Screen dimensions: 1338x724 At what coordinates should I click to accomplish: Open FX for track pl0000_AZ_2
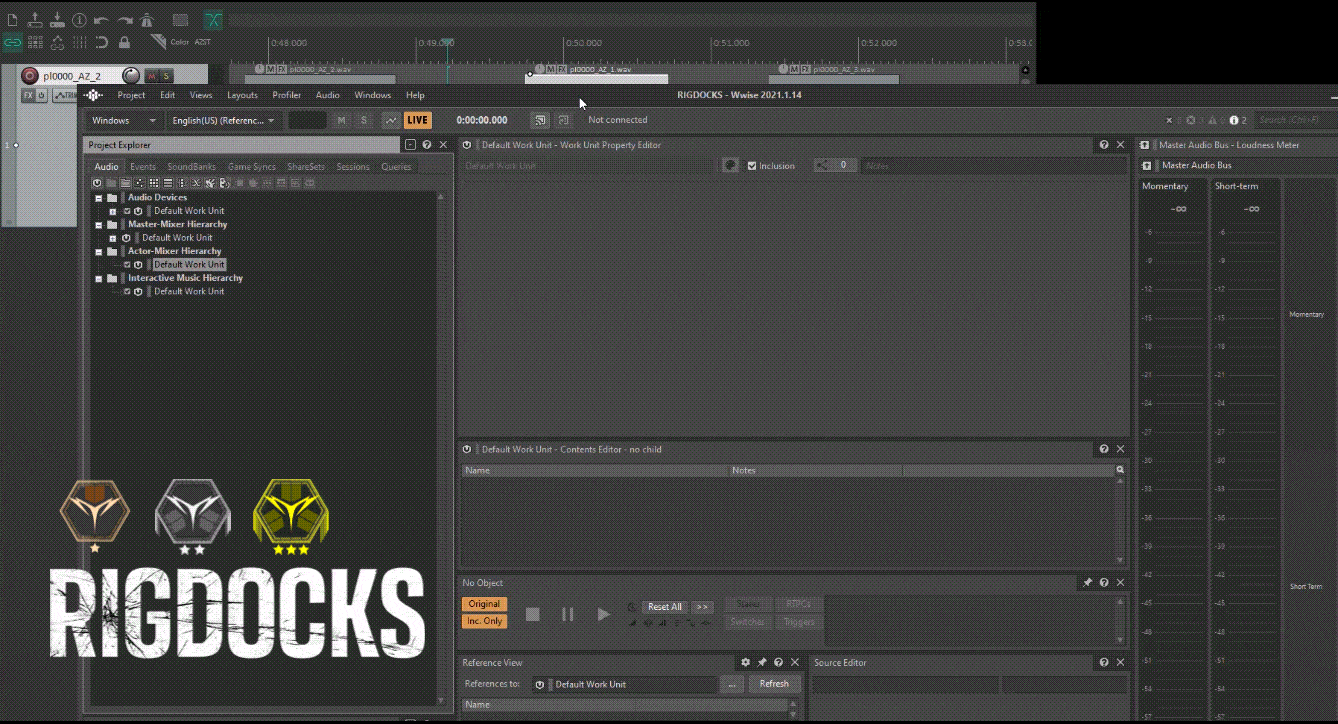click(28, 96)
